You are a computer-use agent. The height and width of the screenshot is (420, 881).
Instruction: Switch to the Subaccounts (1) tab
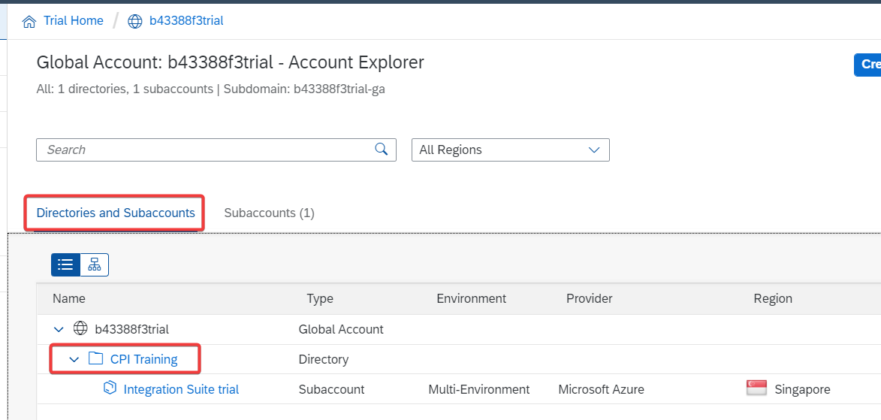tap(269, 213)
